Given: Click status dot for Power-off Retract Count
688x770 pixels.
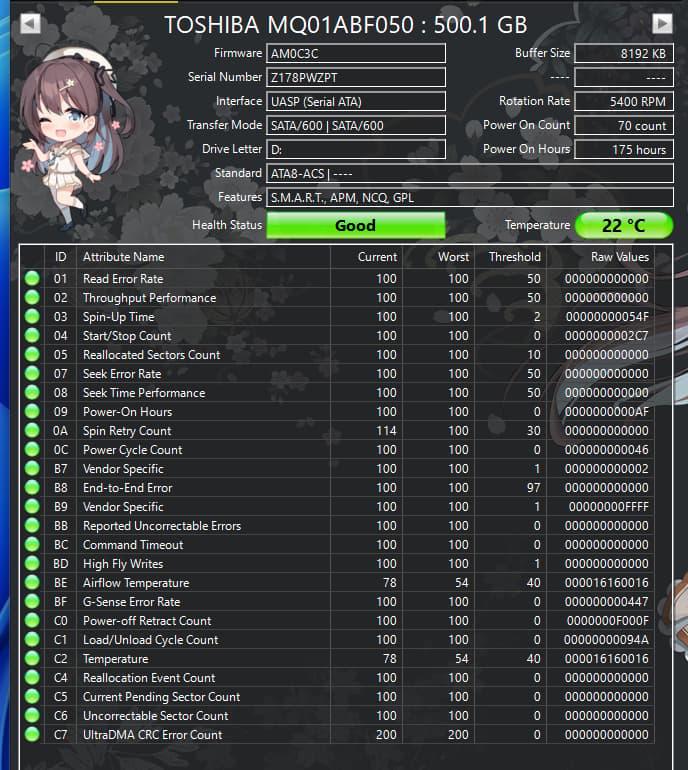Looking at the screenshot, I should pyautogui.click(x=32, y=621).
